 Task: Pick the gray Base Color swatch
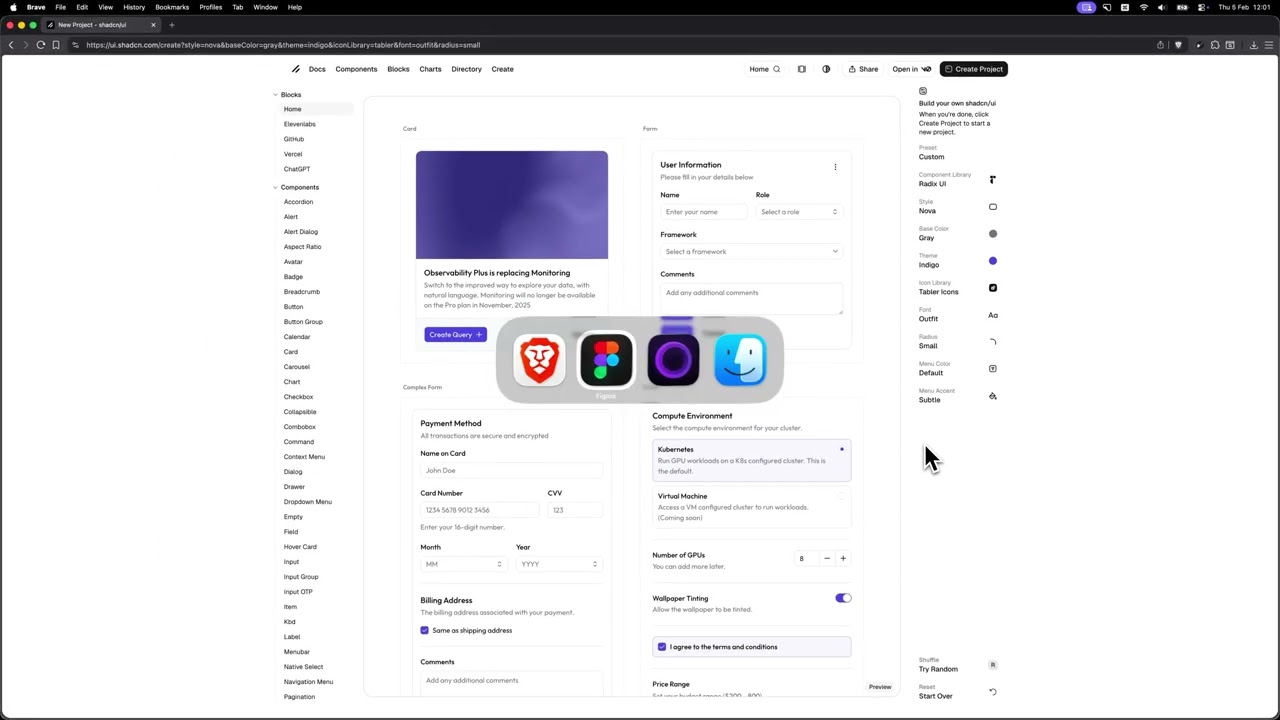tap(993, 234)
